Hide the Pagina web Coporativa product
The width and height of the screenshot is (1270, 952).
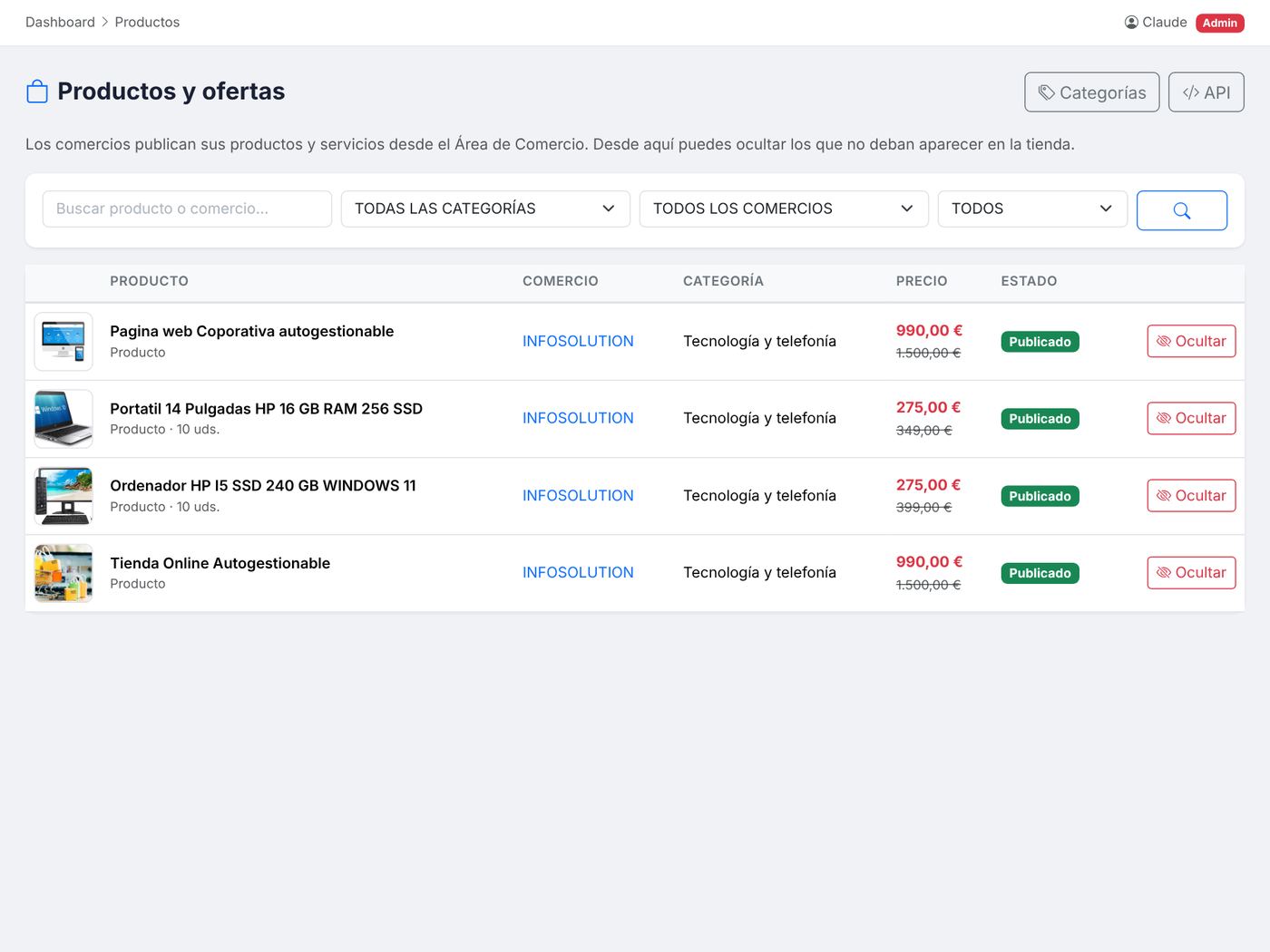coord(1191,341)
